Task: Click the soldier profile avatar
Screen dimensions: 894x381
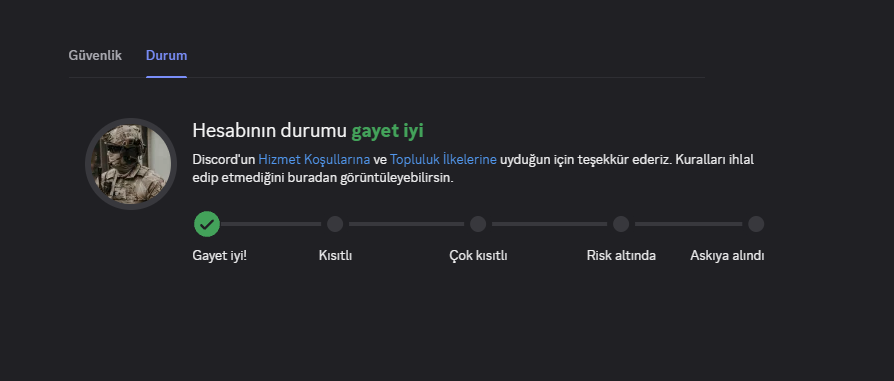Action: point(131,164)
